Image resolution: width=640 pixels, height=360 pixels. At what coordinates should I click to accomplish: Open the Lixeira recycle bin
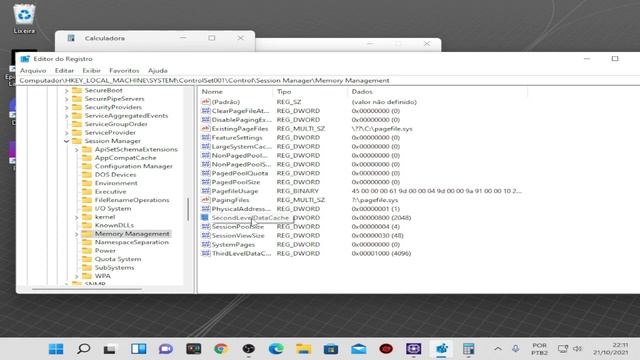[24, 18]
